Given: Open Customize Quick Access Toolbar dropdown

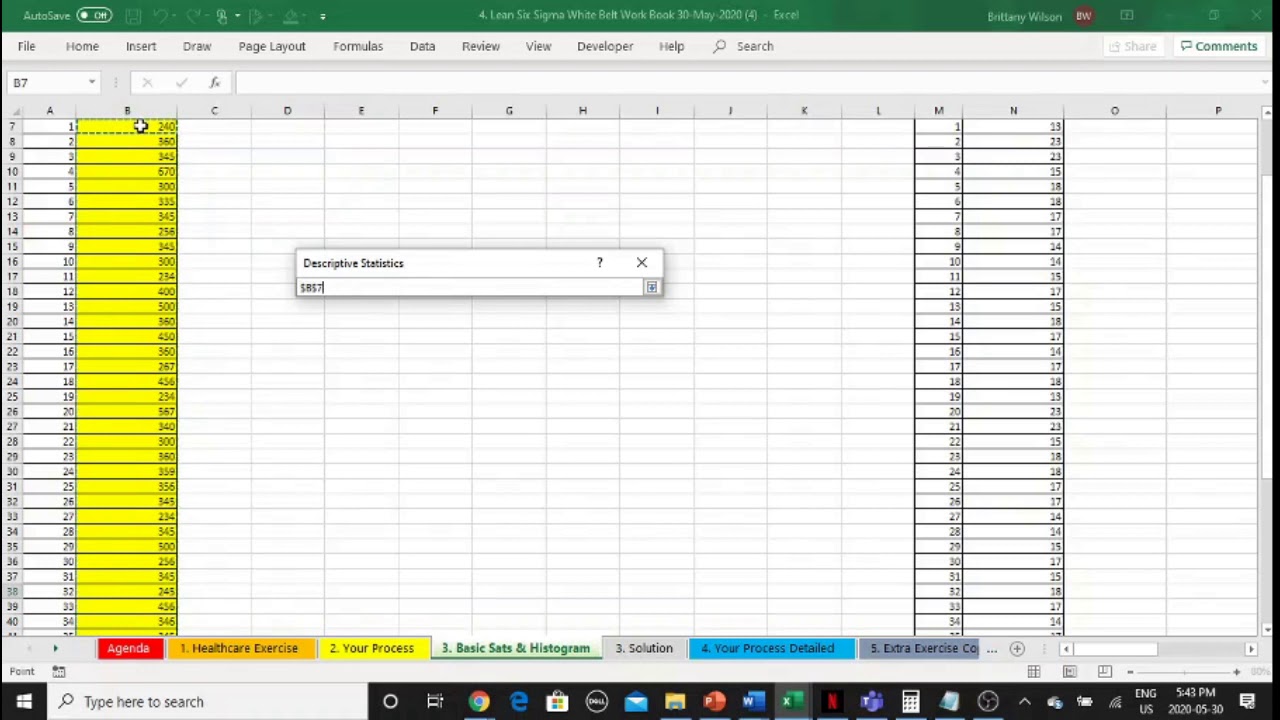Looking at the screenshot, I should click(x=322, y=16).
